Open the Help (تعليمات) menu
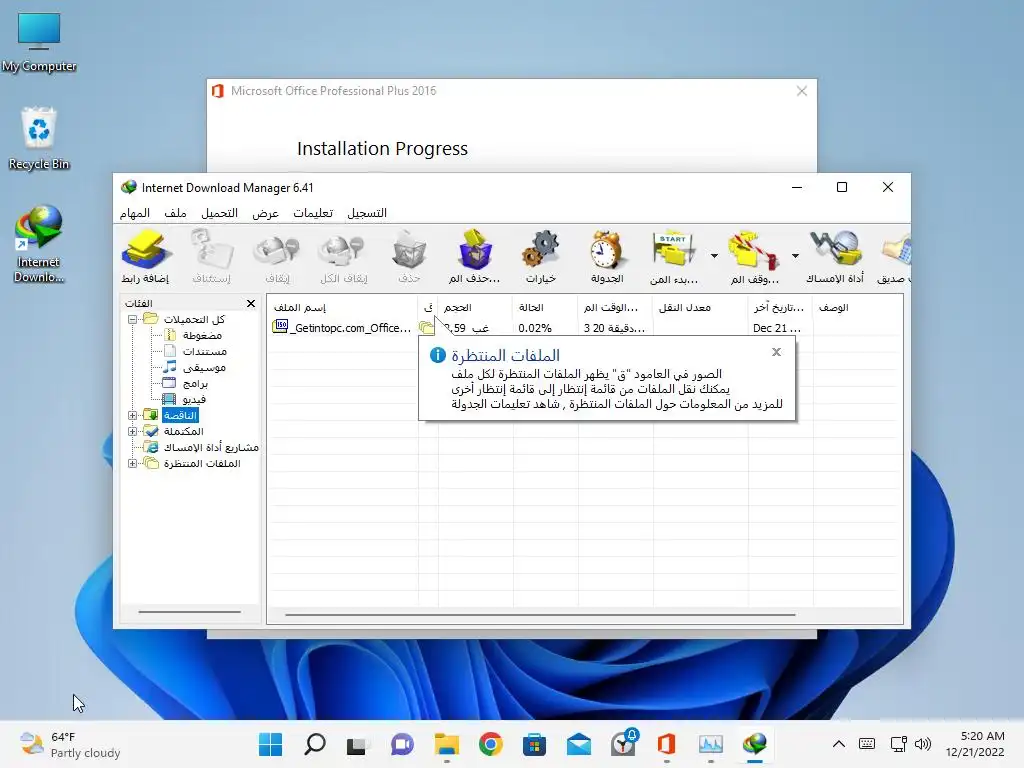The width and height of the screenshot is (1024, 768). click(x=313, y=213)
